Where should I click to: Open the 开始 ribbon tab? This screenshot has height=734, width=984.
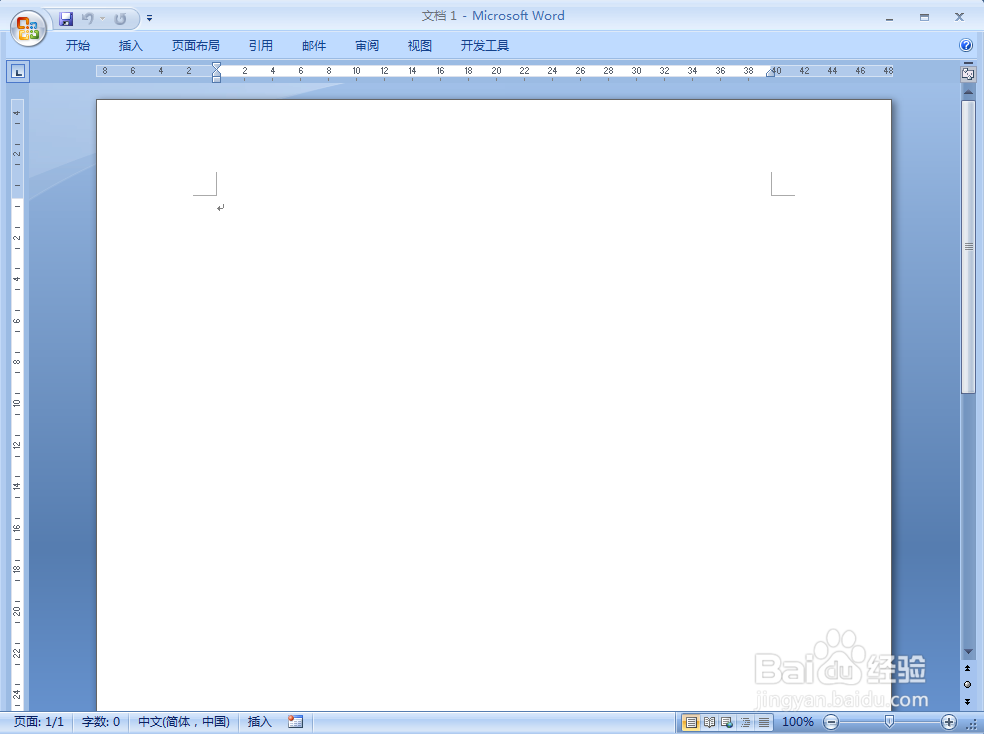78,46
